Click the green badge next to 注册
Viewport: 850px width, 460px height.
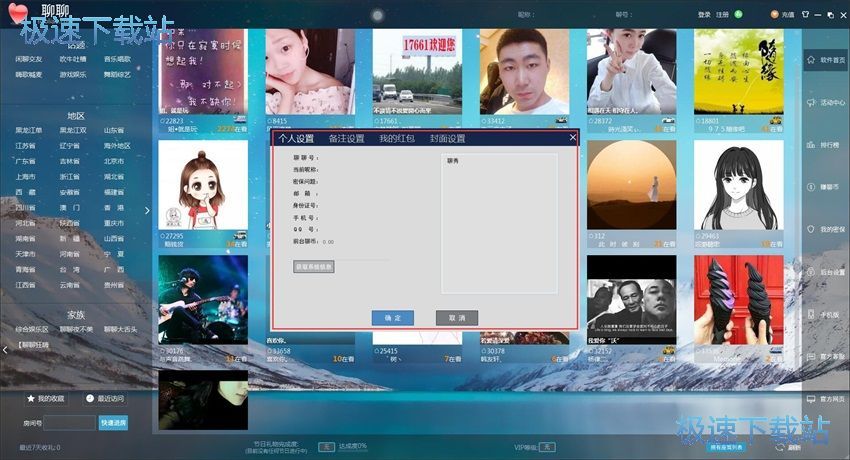738,15
